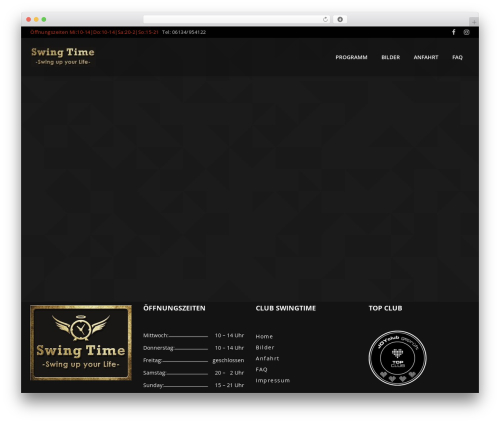
Task: Click the ÖFFNUNGSZEITEN footer heading
Action: (174, 308)
